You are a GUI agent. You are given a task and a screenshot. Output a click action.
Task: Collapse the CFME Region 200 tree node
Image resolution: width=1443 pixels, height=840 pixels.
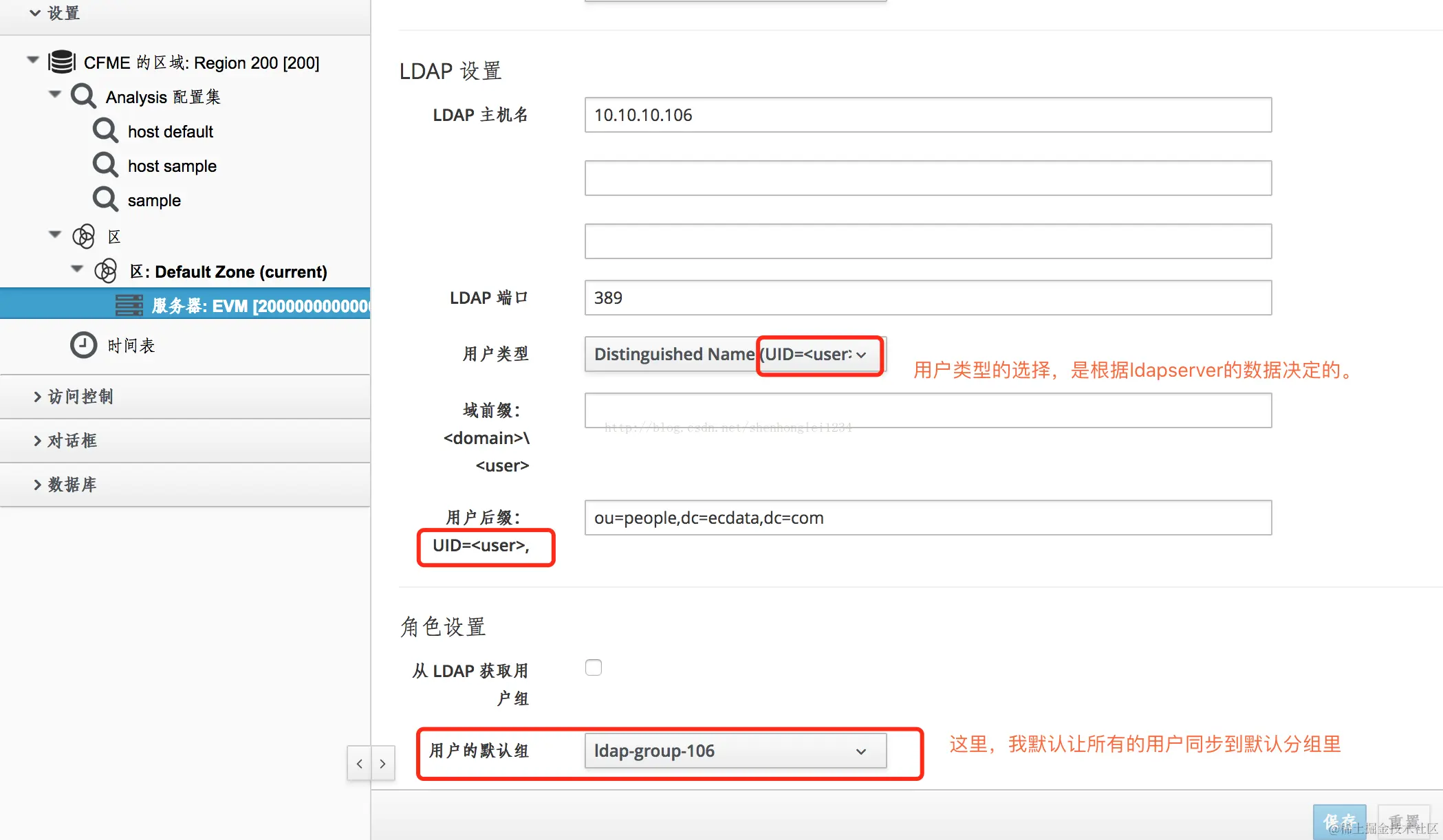pyautogui.click(x=32, y=60)
